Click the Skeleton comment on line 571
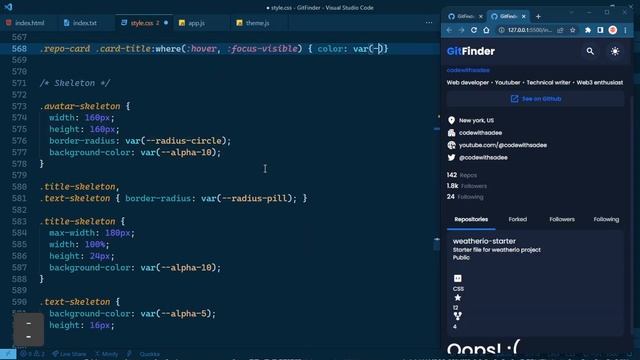Screen dimensions: 640x360 click(x=75, y=83)
